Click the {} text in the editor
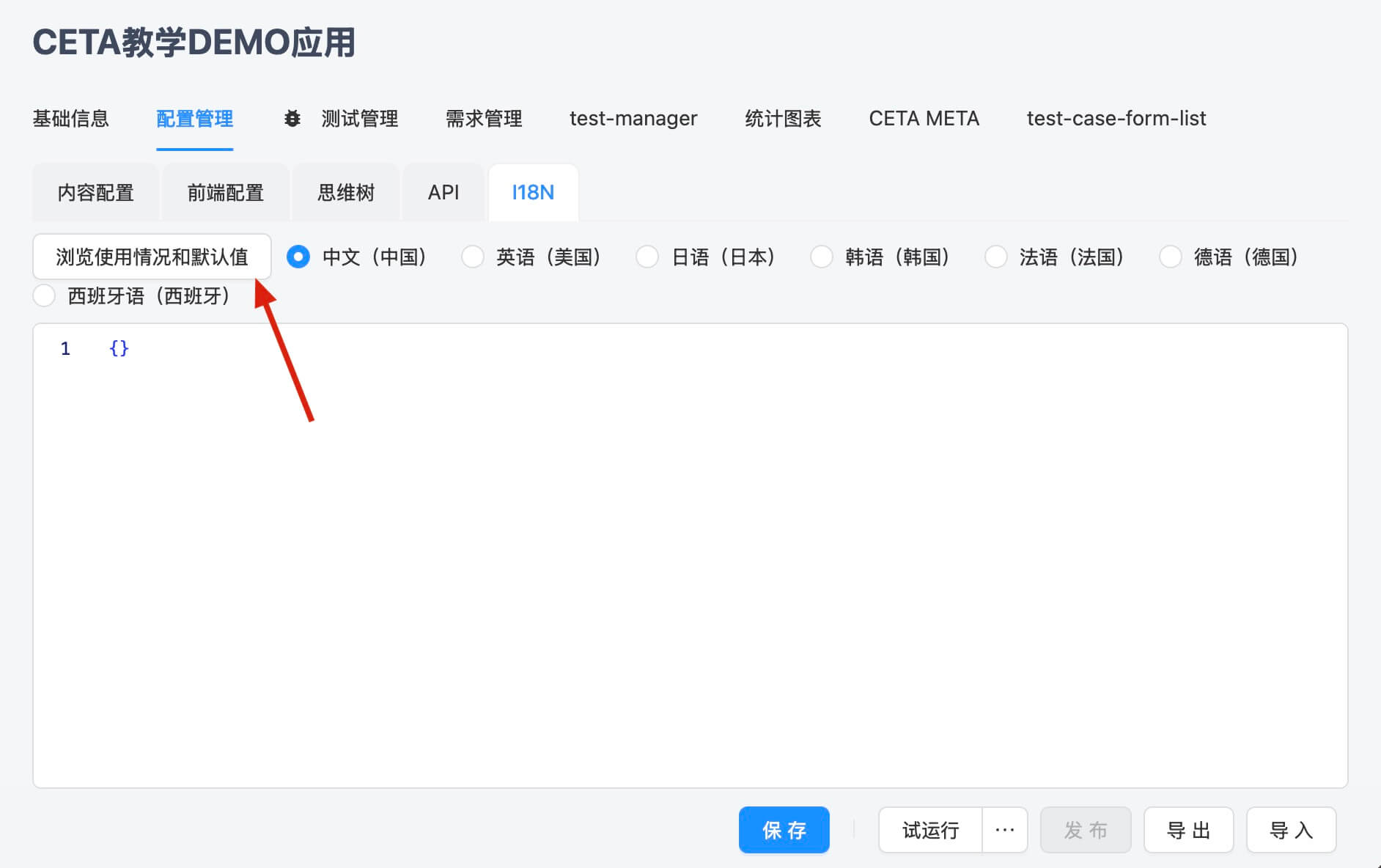 point(119,348)
